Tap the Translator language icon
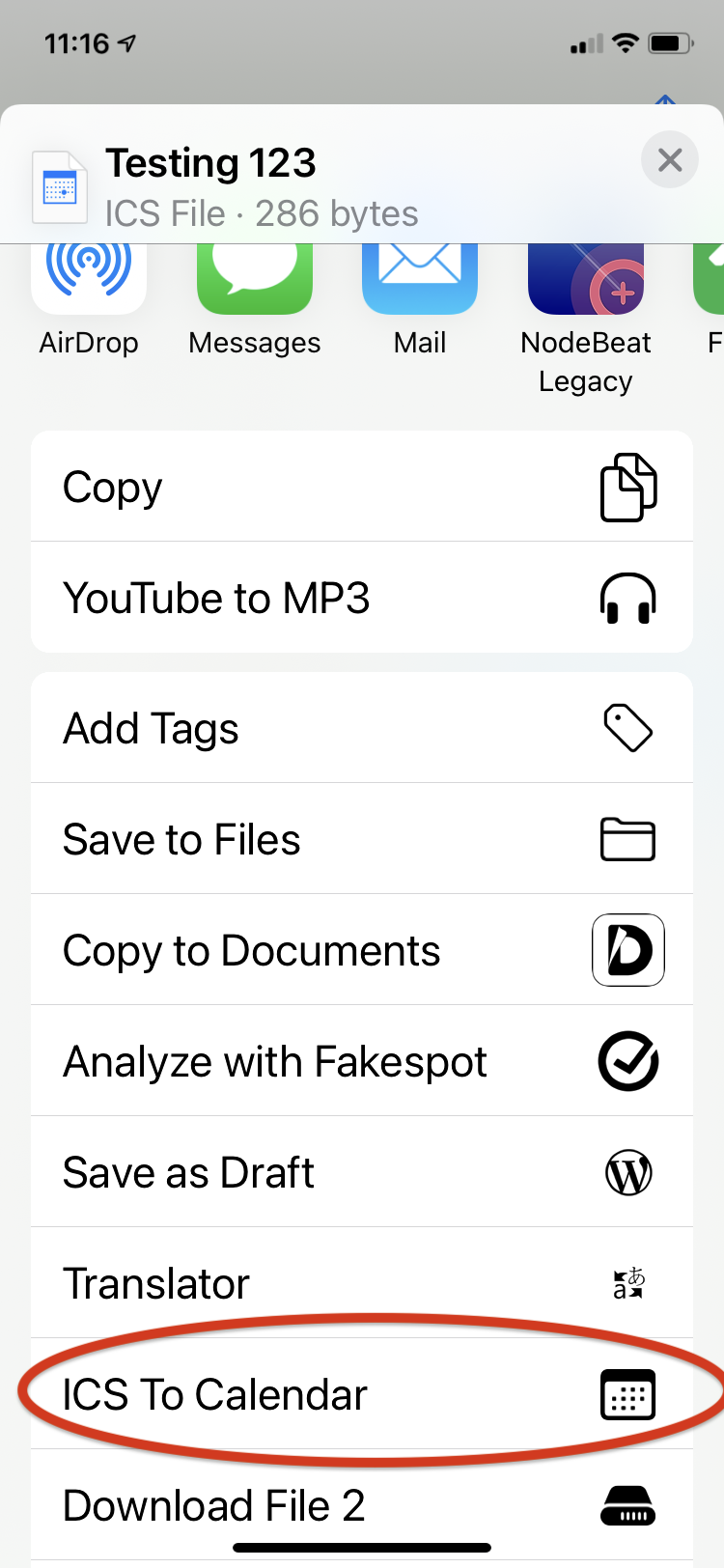This screenshot has height=1568, width=724. [x=628, y=1283]
